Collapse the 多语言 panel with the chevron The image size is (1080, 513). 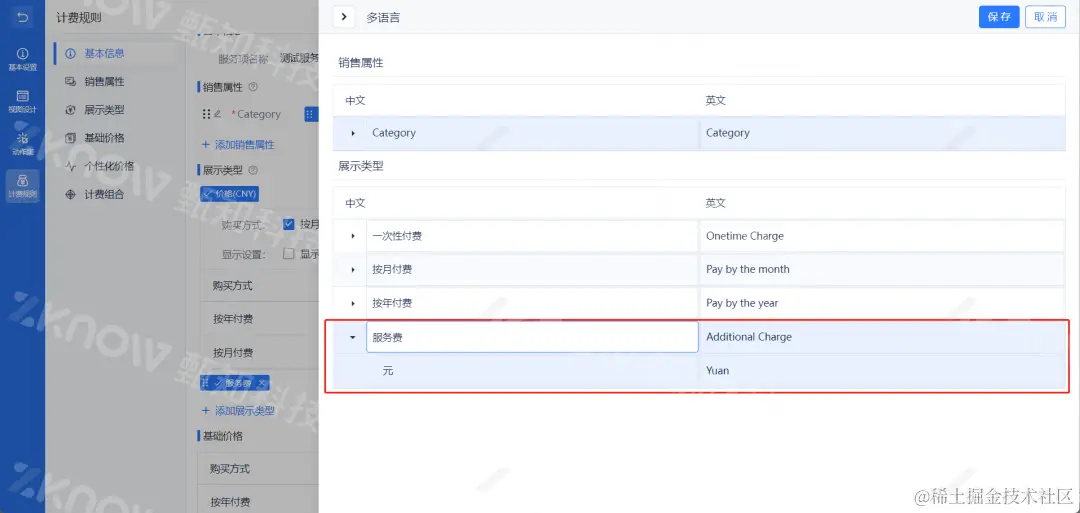(344, 17)
